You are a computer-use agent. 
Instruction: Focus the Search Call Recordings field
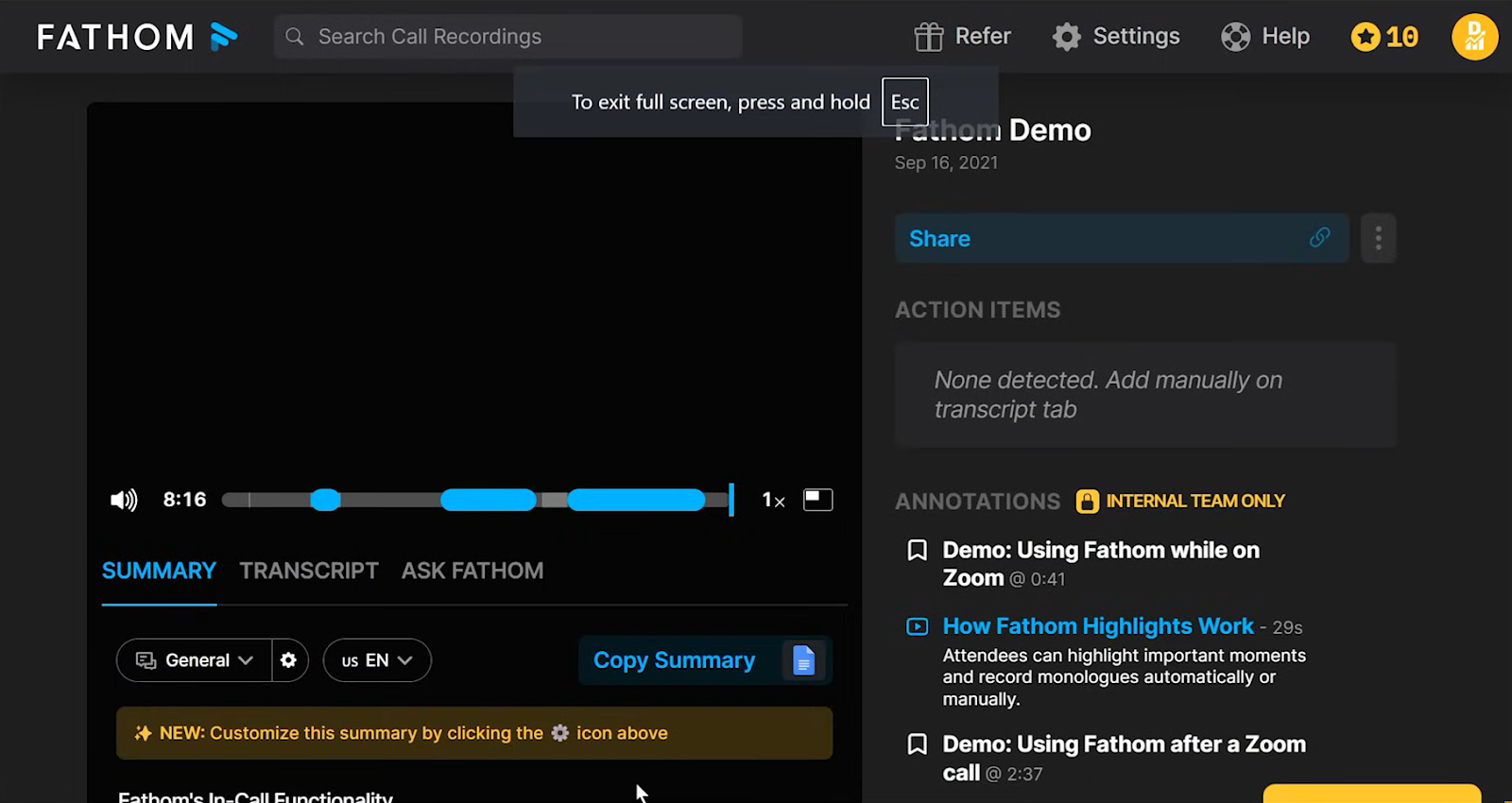click(508, 37)
